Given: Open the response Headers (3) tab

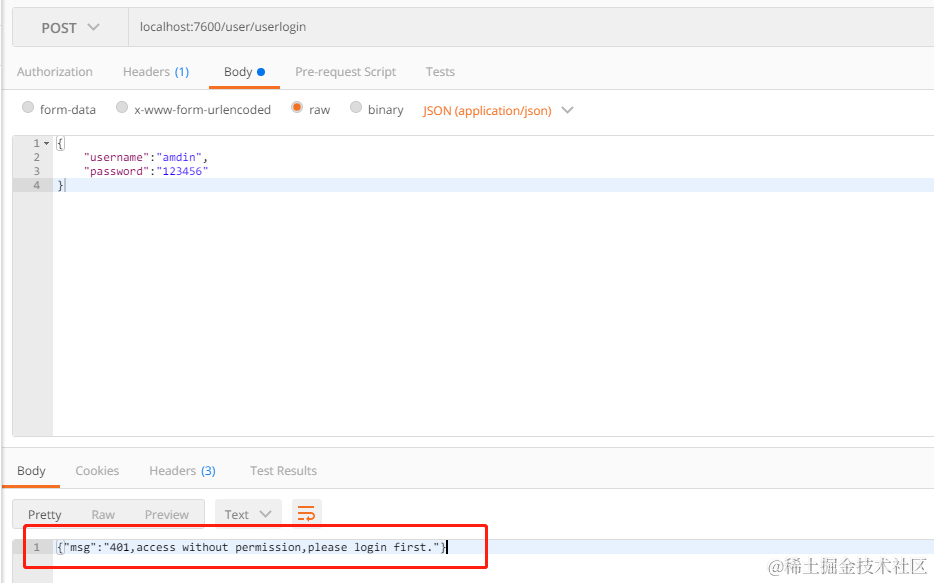Looking at the screenshot, I should (x=182, y=471).
